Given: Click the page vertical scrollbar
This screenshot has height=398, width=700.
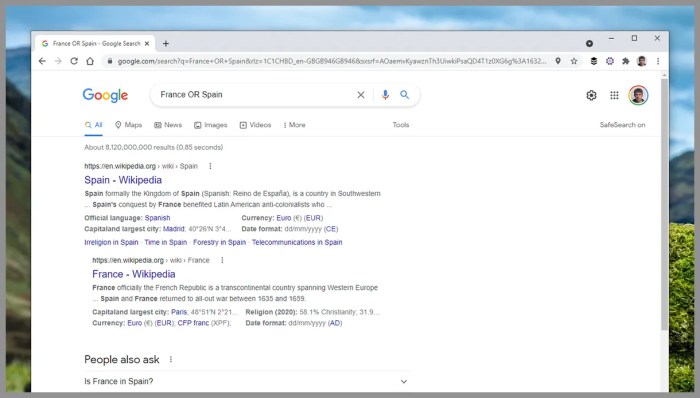Looking at the screenshot, I should [x=664, y=205].
